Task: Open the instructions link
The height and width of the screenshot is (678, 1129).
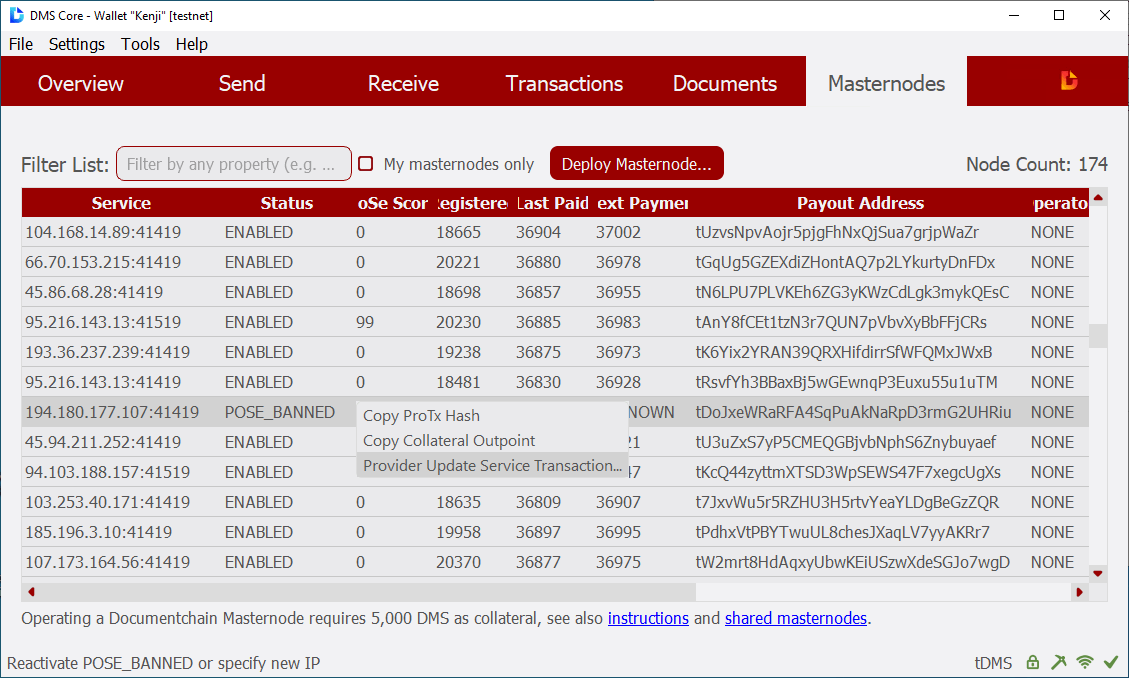Action: 648,618
